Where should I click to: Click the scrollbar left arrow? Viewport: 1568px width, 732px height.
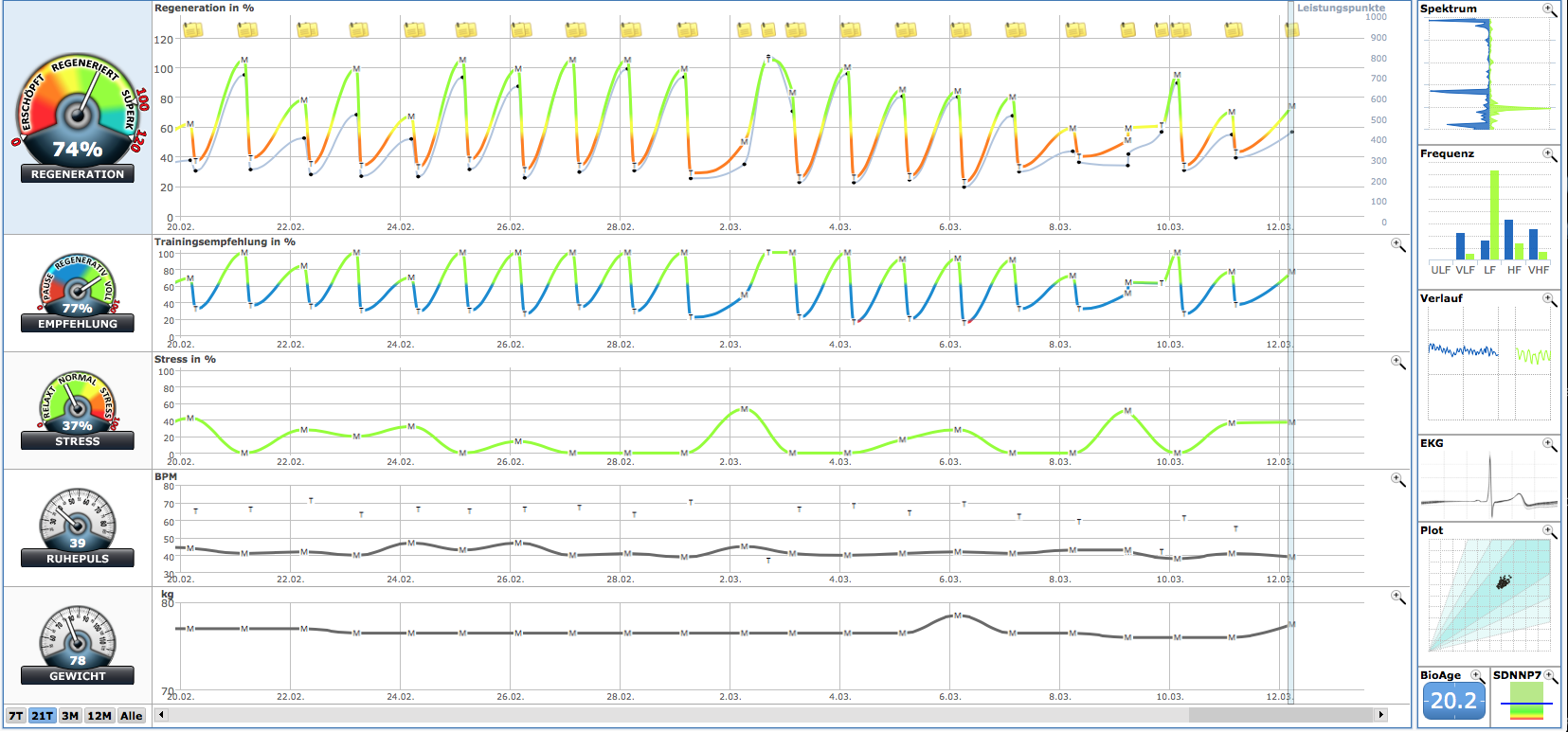point(162,715)
